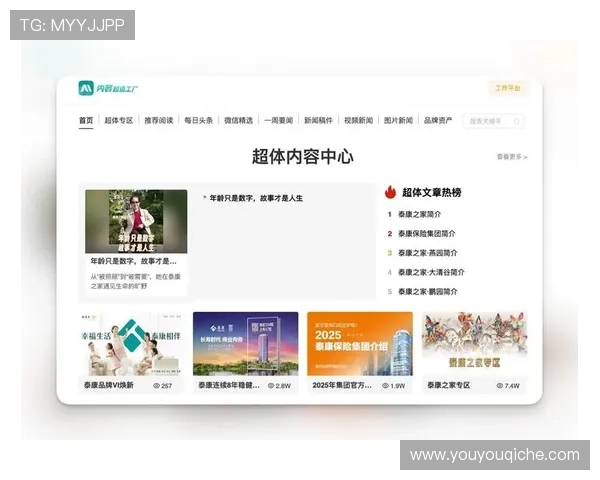Click the eye icon beside 2.8W views
600x480 pixels.
(271, 386)
